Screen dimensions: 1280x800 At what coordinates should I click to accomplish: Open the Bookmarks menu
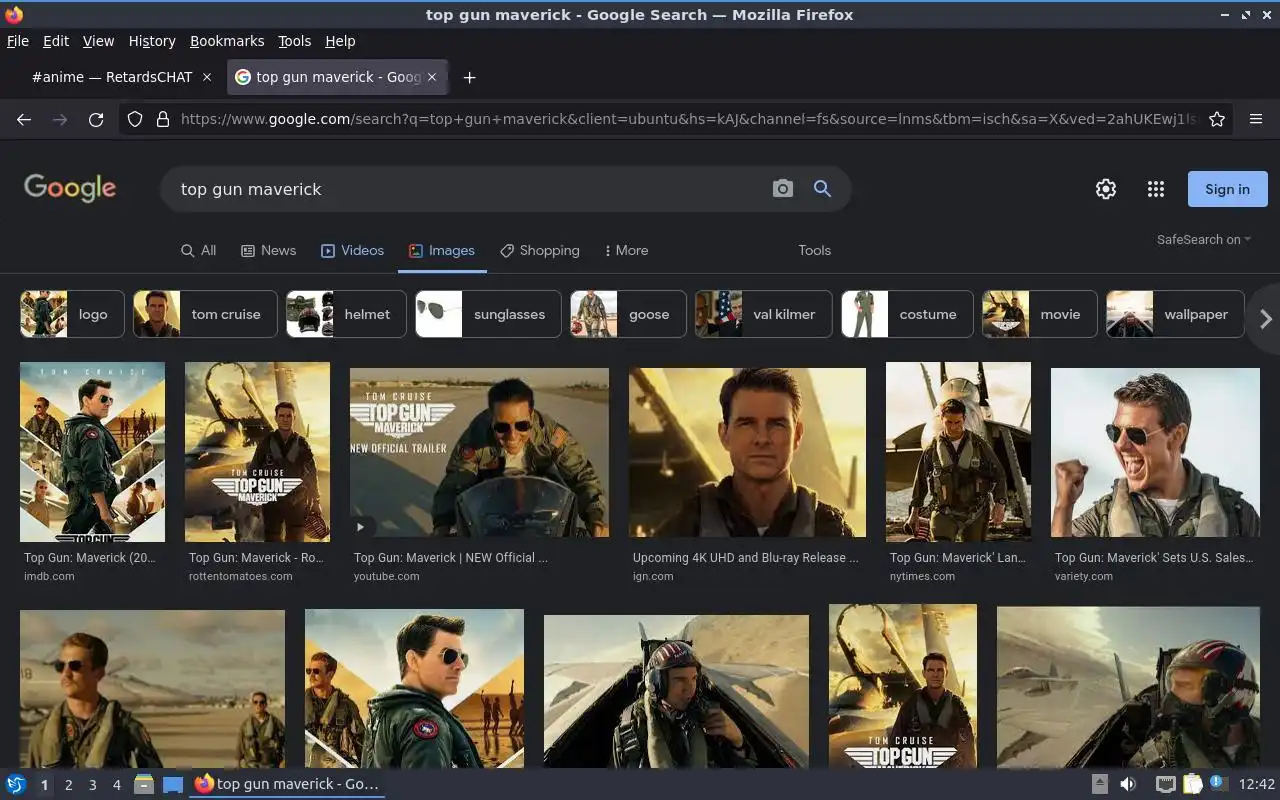click(227, 41)
